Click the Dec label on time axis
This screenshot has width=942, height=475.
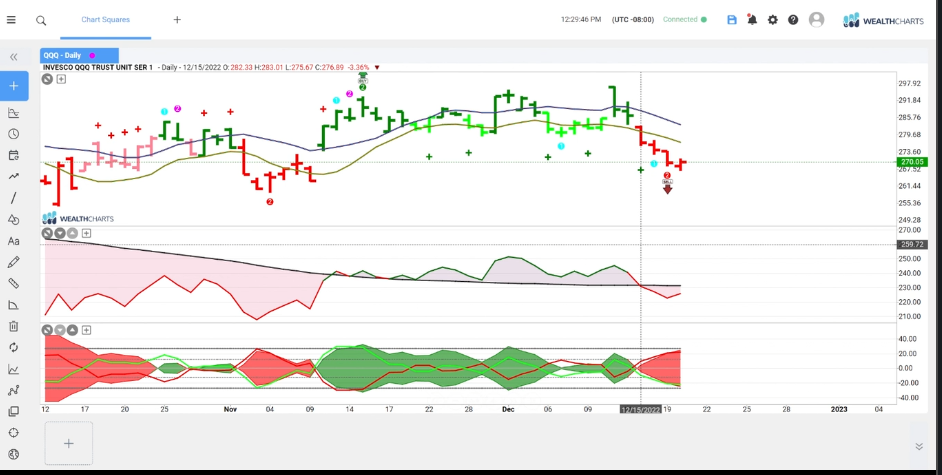tap(508, 410)
